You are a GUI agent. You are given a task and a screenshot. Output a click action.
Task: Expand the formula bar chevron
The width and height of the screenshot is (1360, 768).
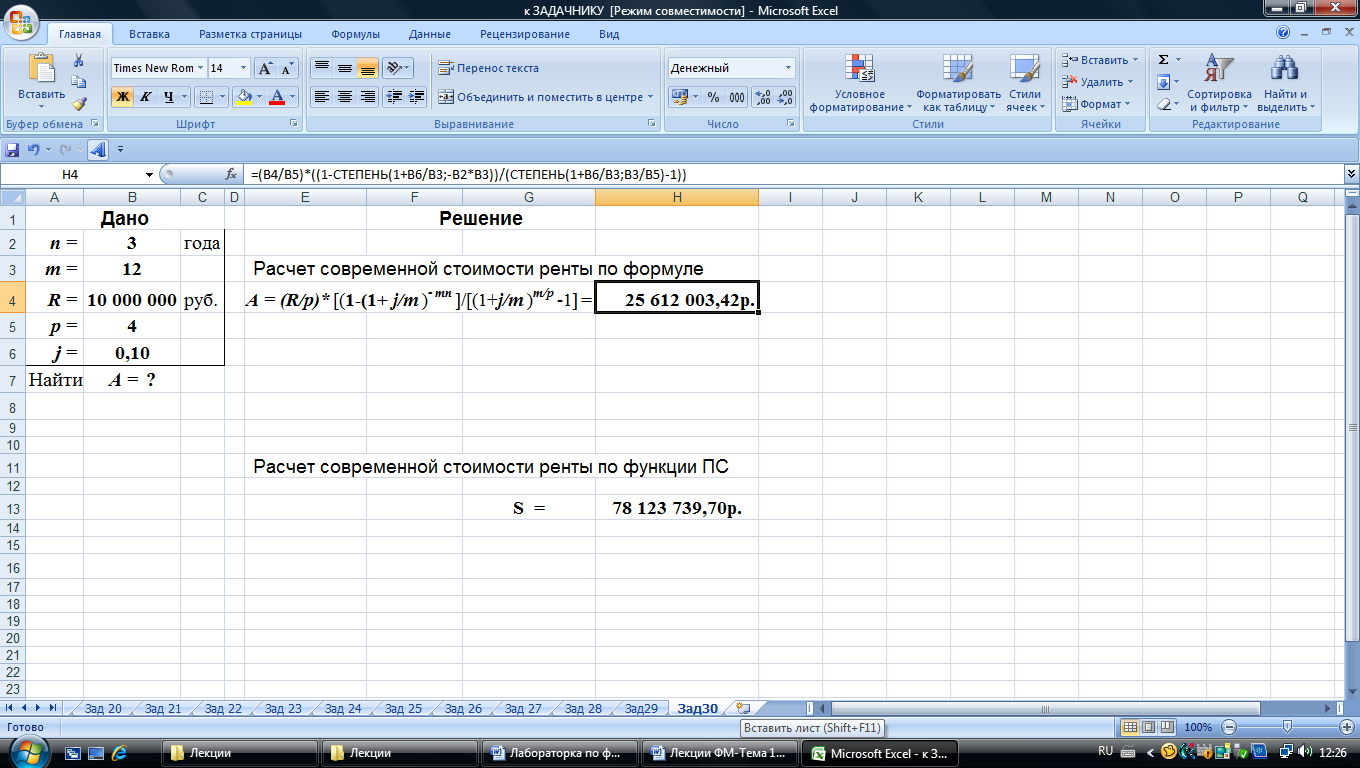pyautogui.click(x=1351, y=174)
